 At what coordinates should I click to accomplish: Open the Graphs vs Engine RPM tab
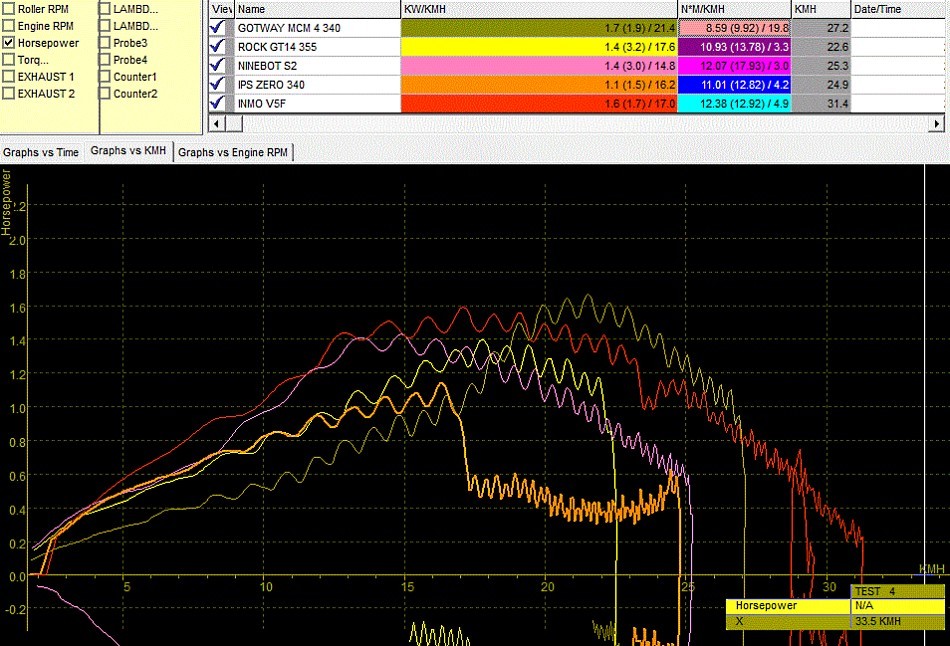(x=234, y=153)
